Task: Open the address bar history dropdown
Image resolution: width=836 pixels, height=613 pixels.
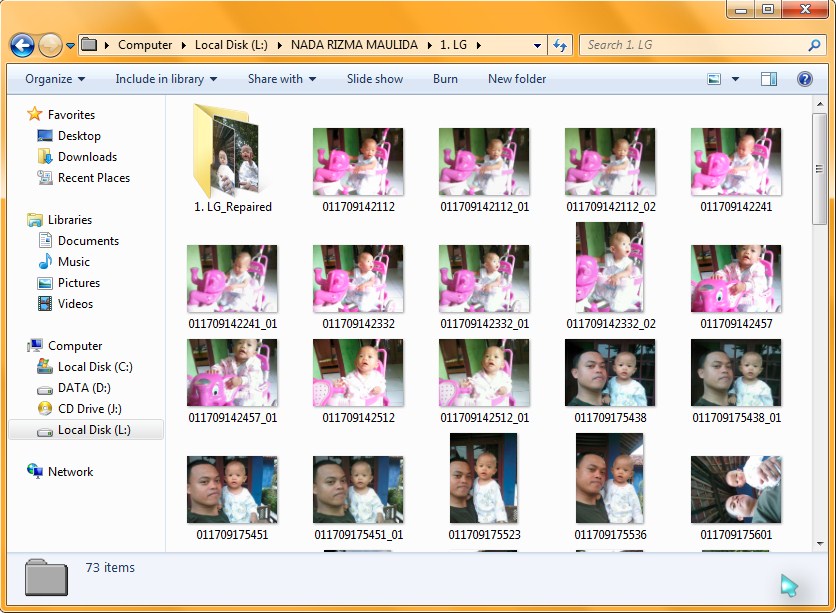Action: 537,46
